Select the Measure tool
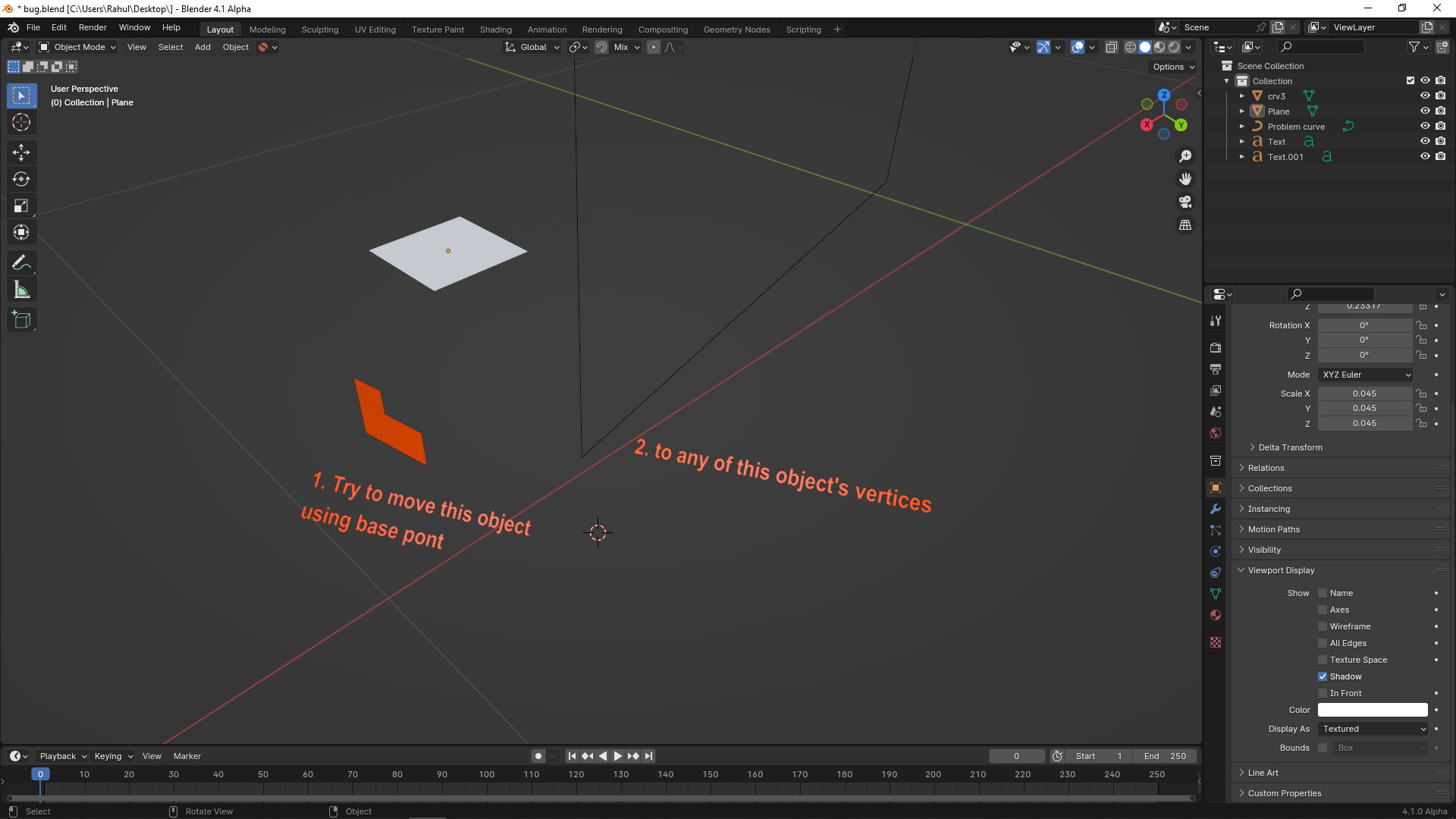 (x=21, y=290)
